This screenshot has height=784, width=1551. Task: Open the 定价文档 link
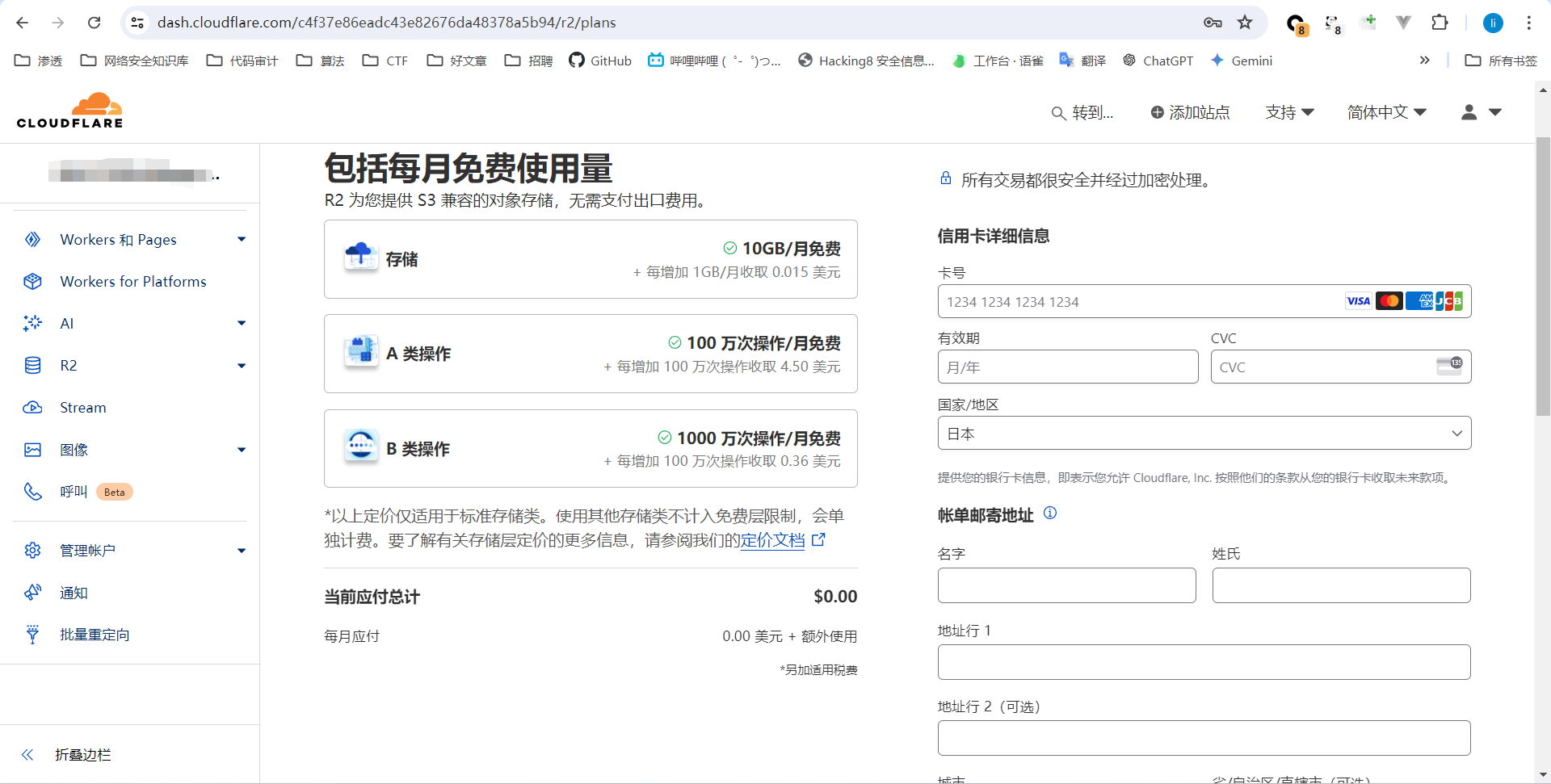773,540
